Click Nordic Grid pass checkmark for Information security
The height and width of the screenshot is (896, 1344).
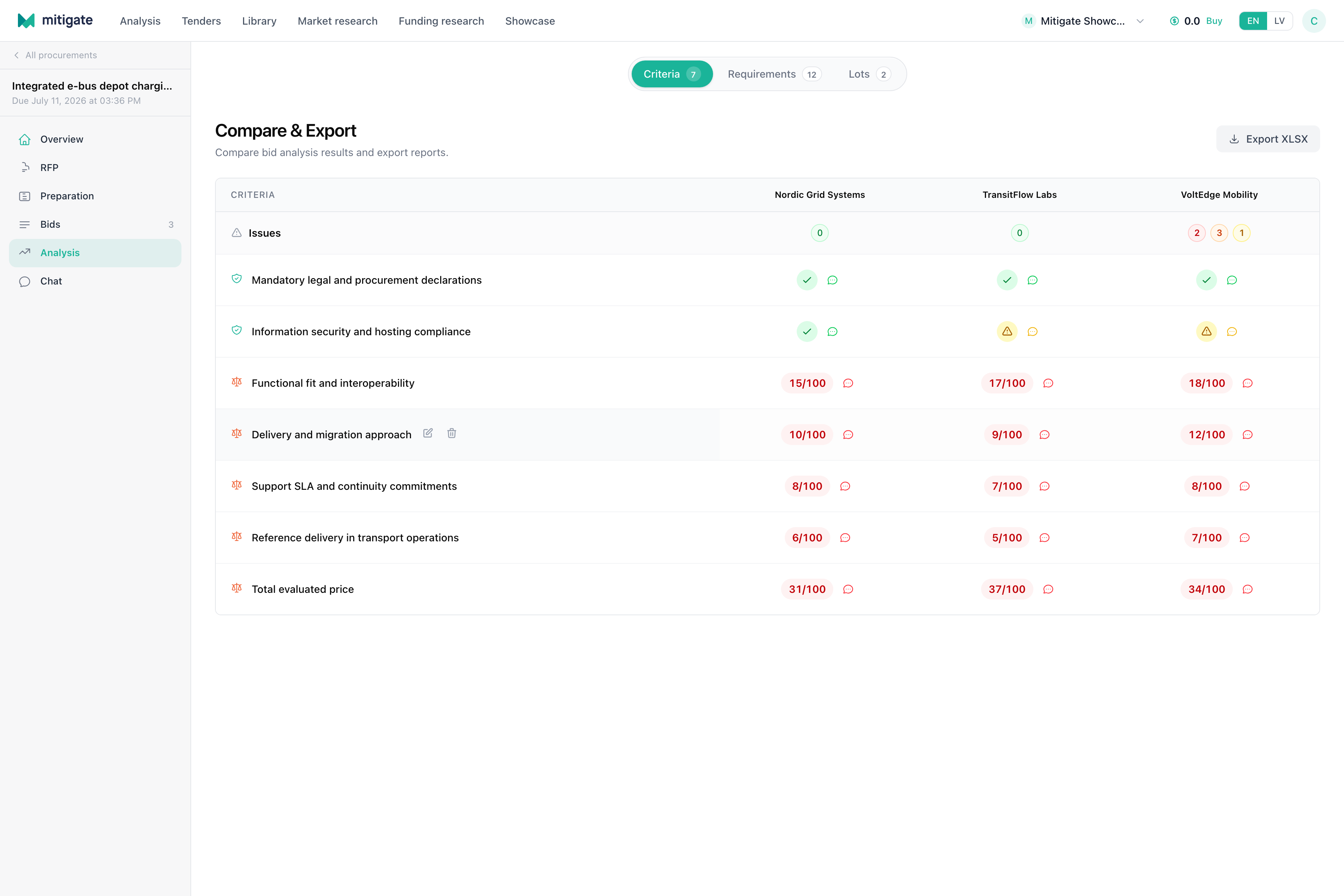click(807, 332)
